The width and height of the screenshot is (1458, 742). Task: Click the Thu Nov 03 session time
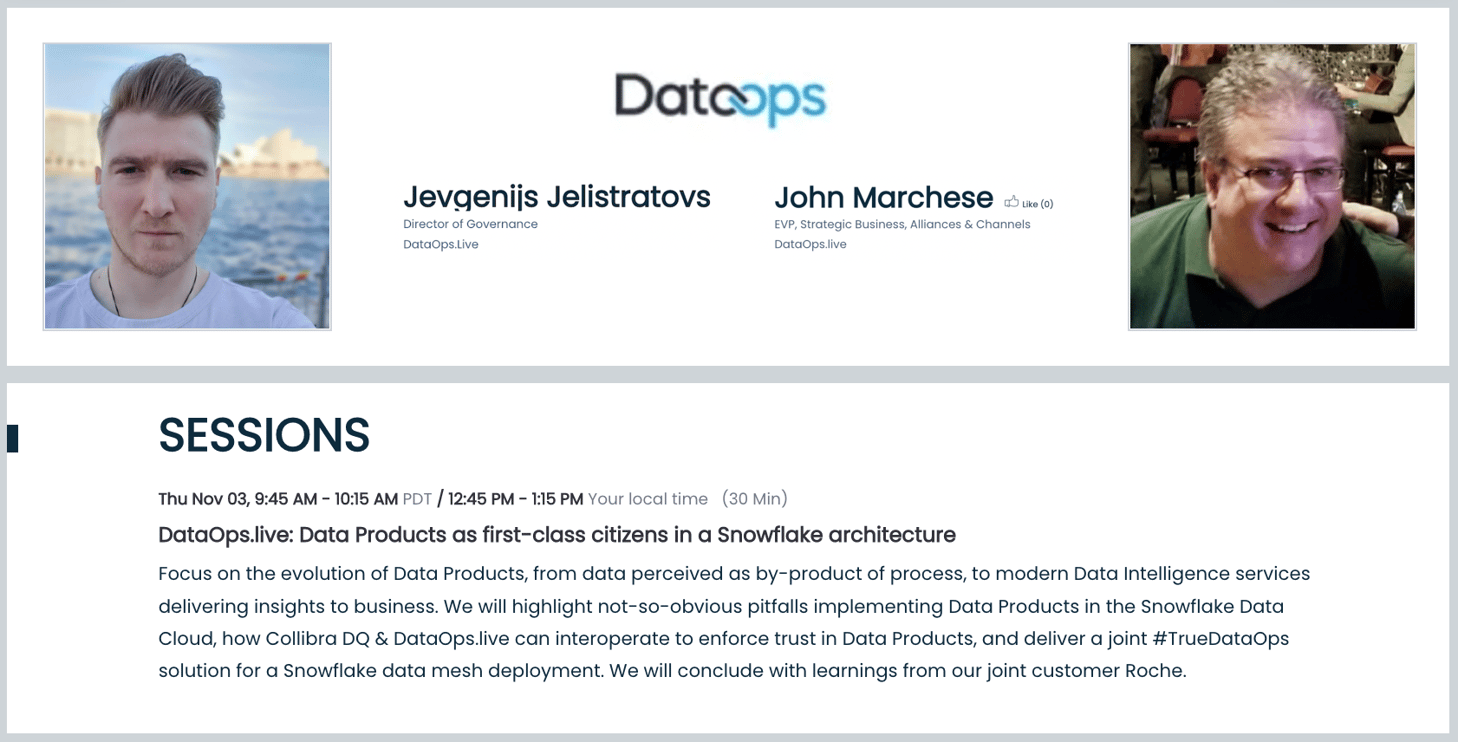pos(278,498)
